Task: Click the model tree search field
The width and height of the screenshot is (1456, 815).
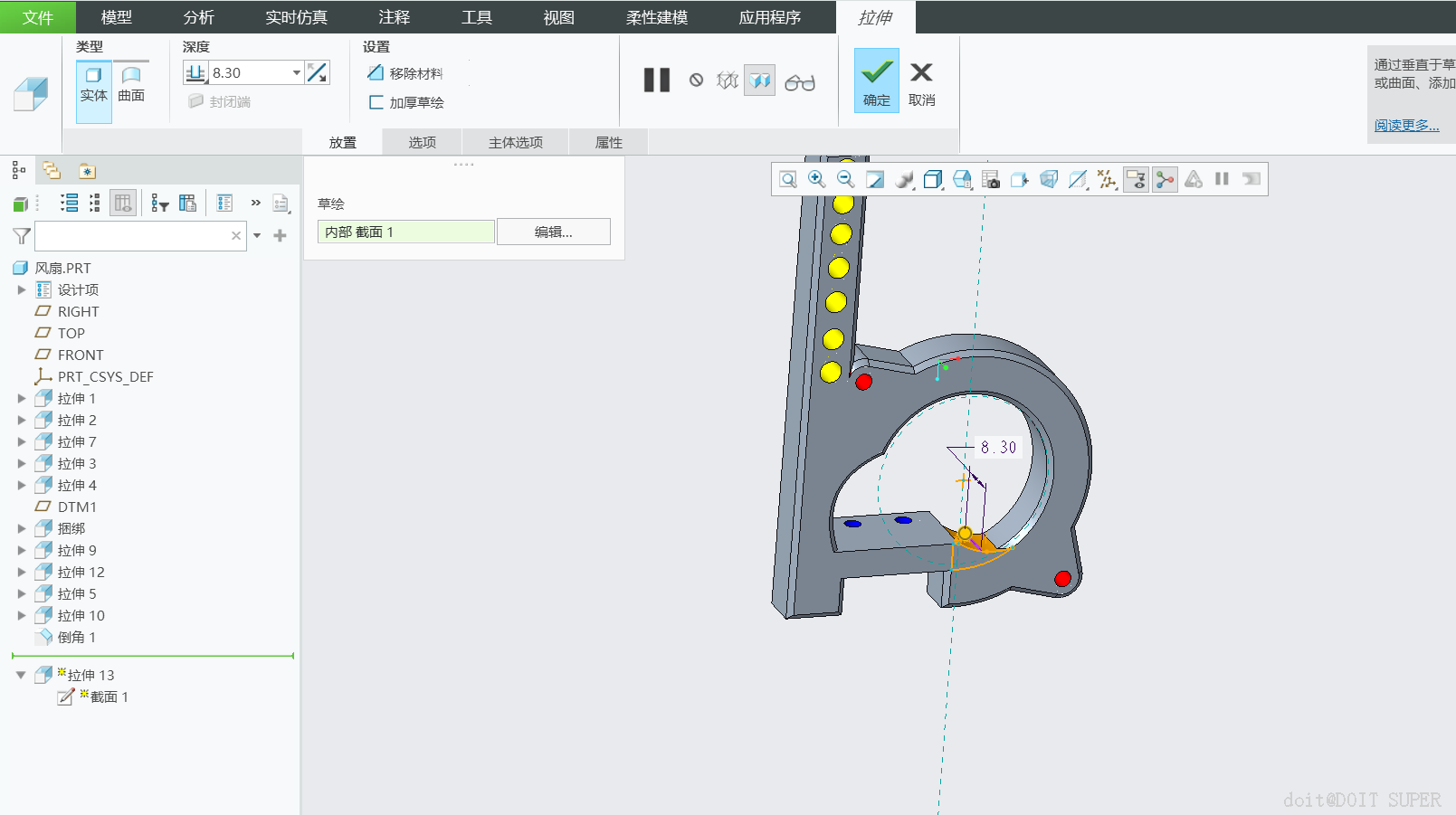Action: (132, 236)
